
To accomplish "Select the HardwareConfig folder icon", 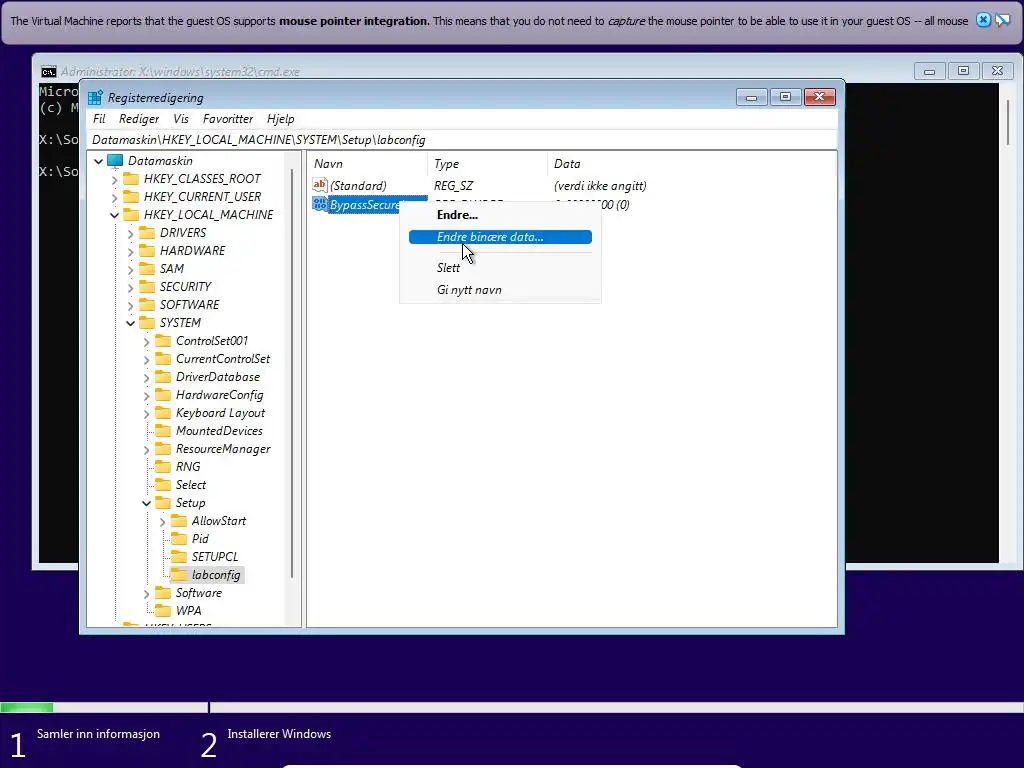I will 163,395.
